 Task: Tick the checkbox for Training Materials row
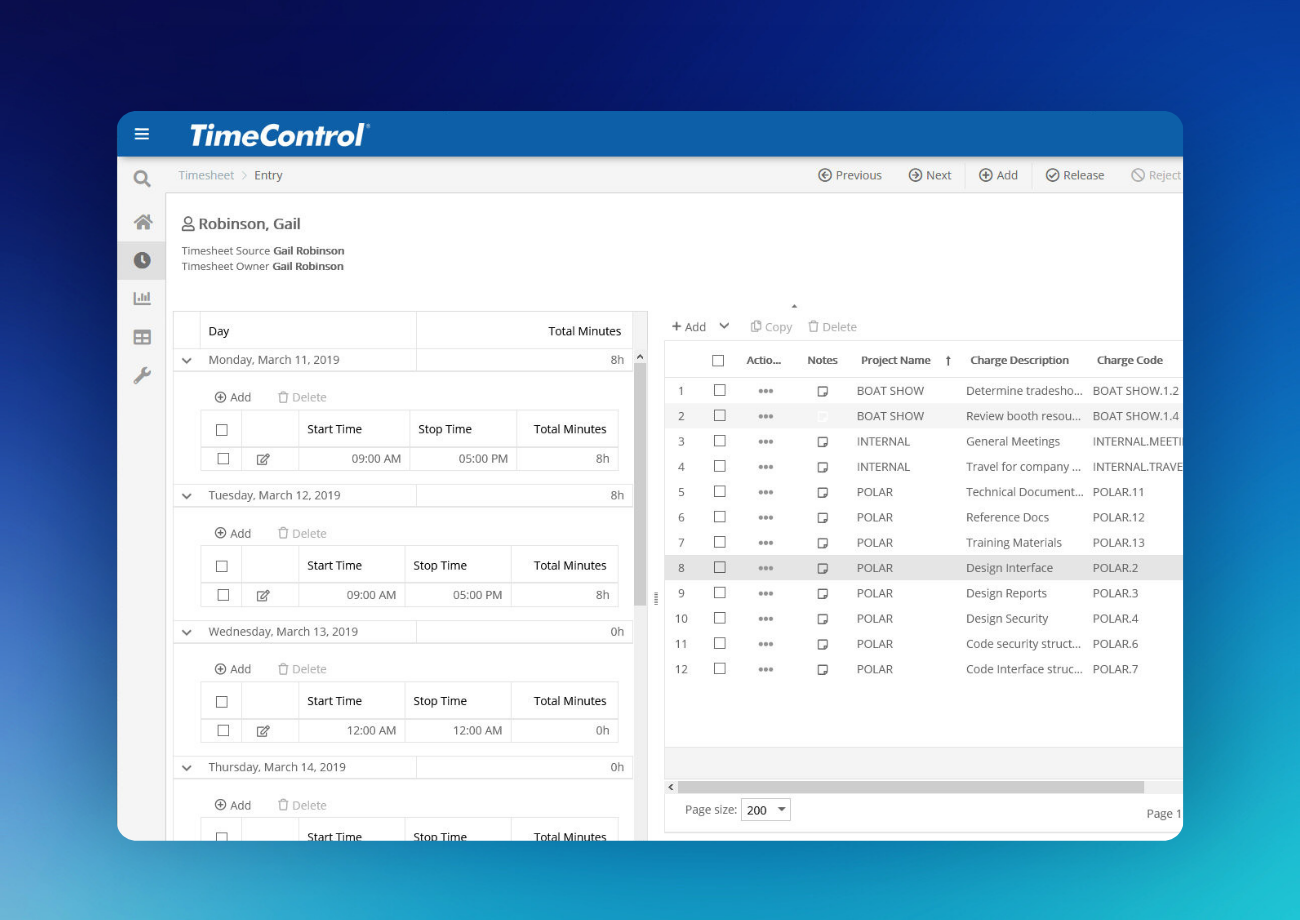pyautogui.click(x=719, y=542)
